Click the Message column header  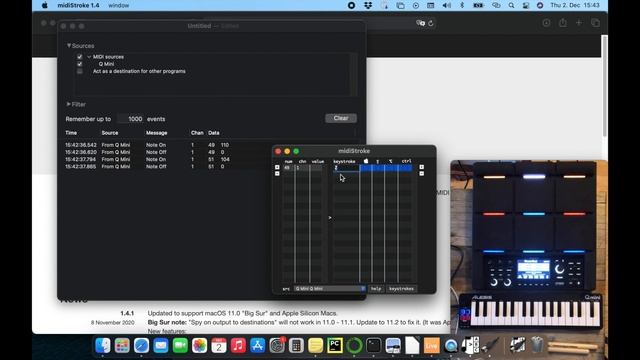tap(157, 133)
